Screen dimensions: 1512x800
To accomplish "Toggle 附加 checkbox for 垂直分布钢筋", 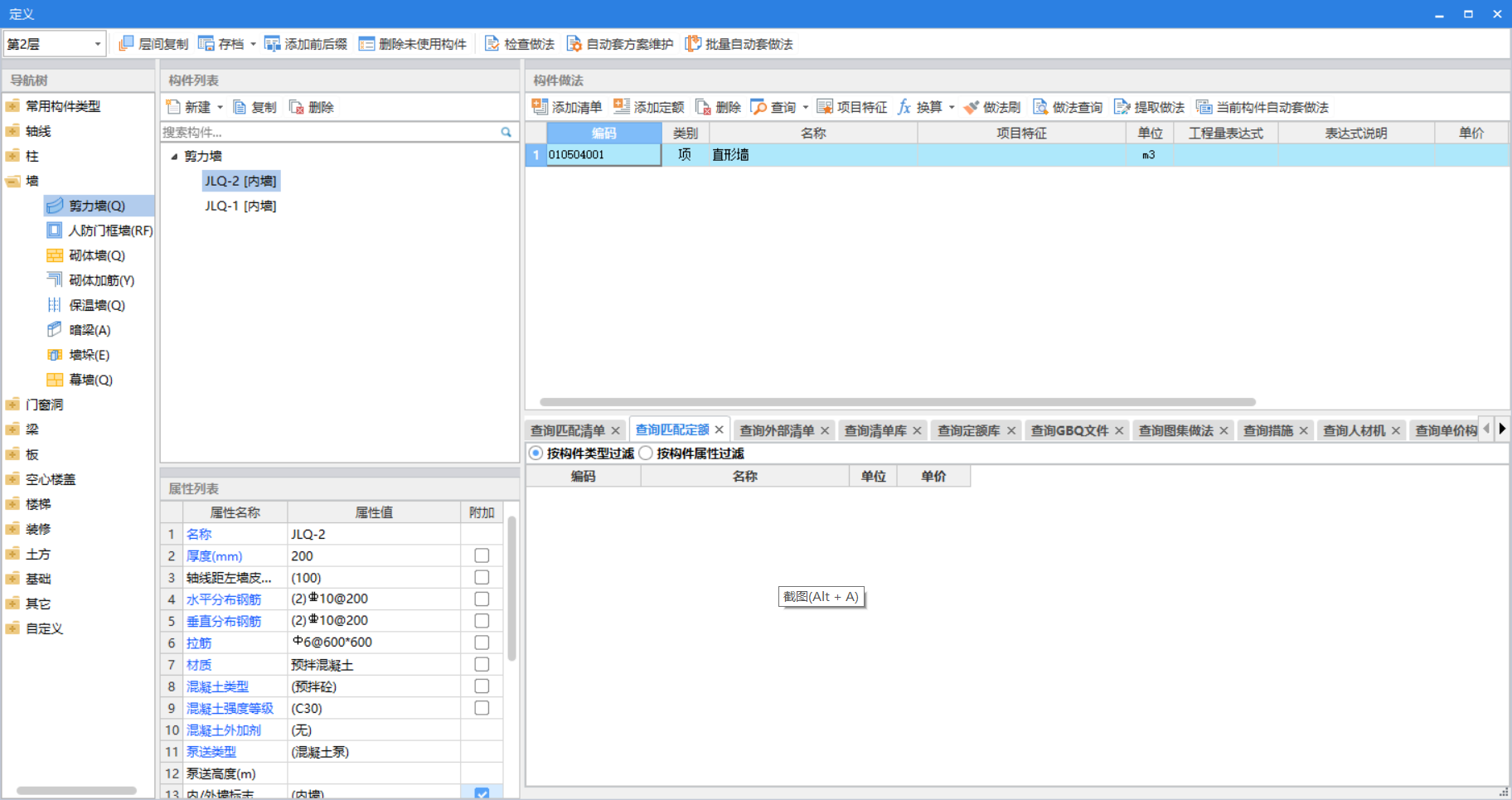I will [x=482, y=621].
